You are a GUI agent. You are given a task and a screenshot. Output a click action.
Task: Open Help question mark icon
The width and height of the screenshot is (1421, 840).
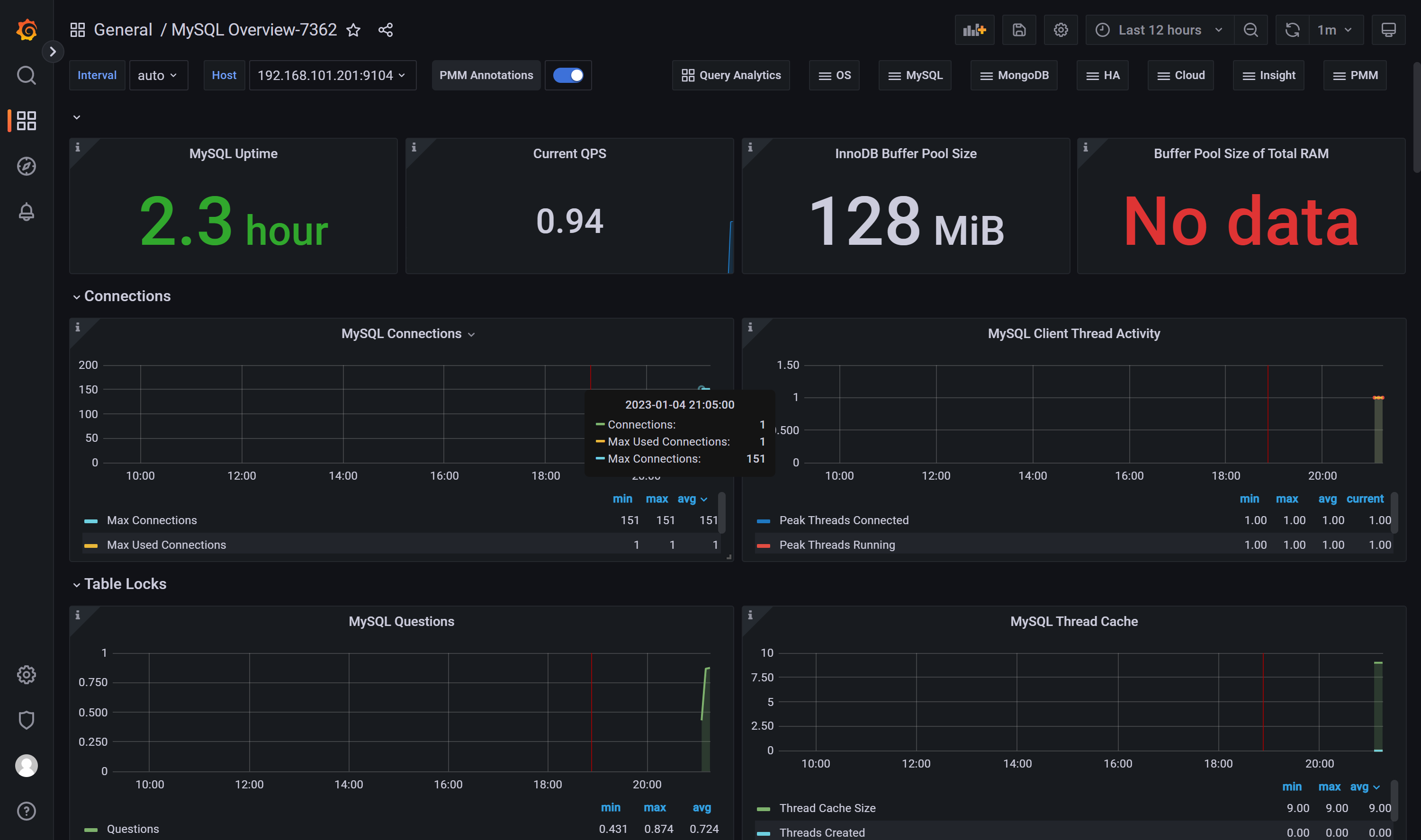[26, 811]
